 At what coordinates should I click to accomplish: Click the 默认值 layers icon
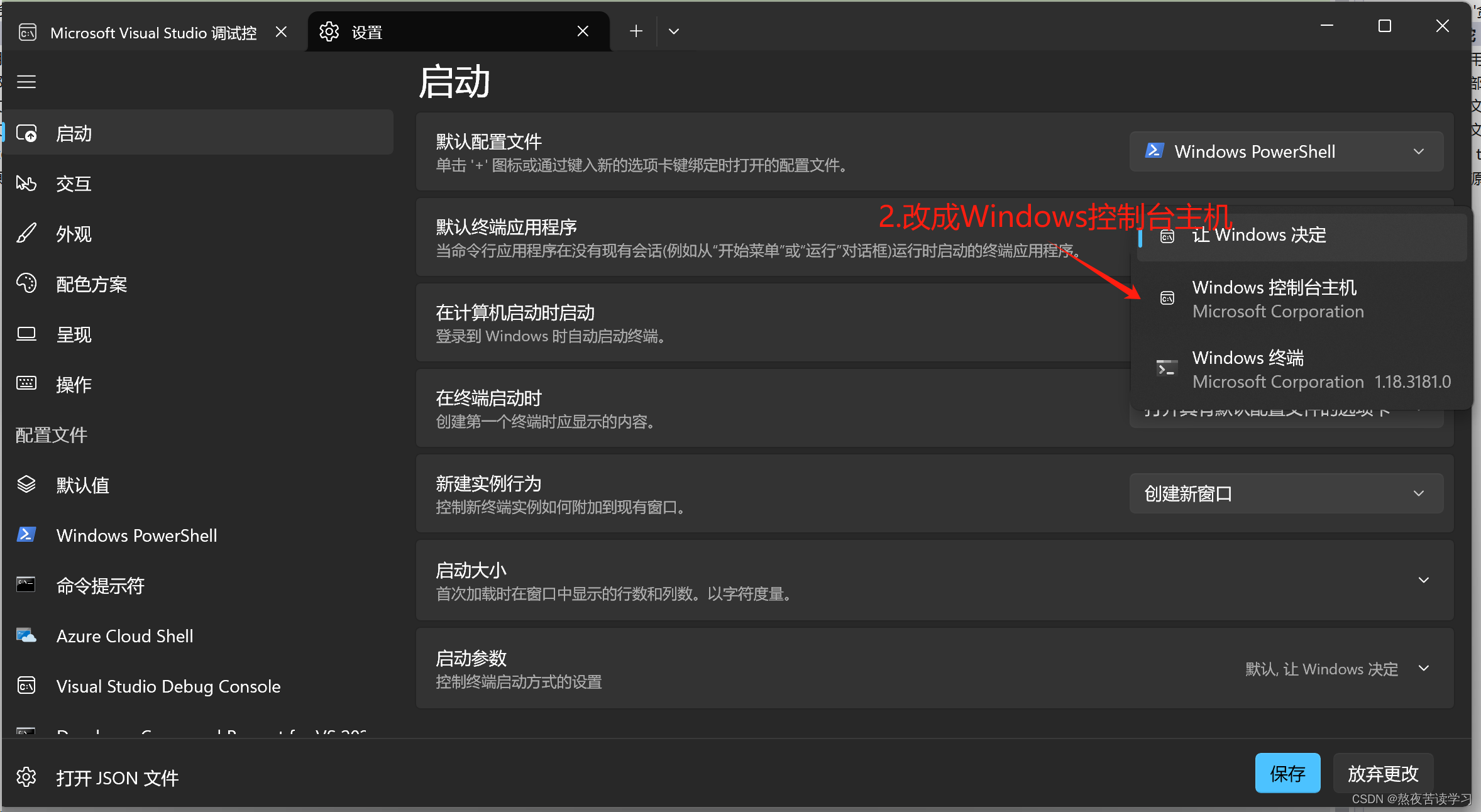(26, 485)
